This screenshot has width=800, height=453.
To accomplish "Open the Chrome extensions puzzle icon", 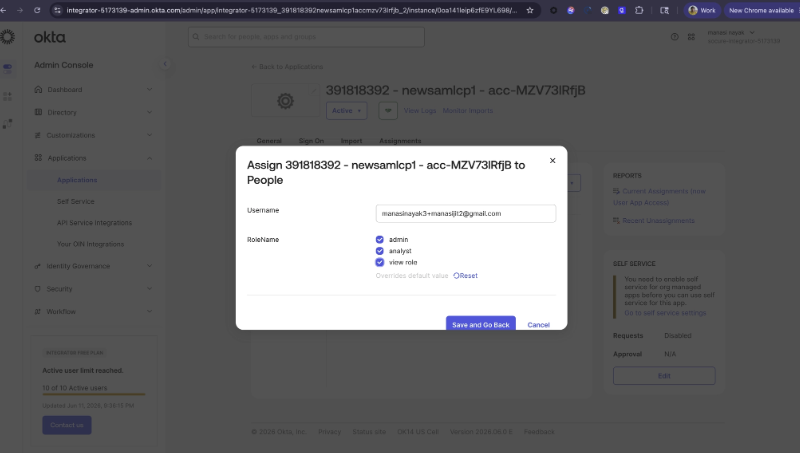I will point(639,10).
